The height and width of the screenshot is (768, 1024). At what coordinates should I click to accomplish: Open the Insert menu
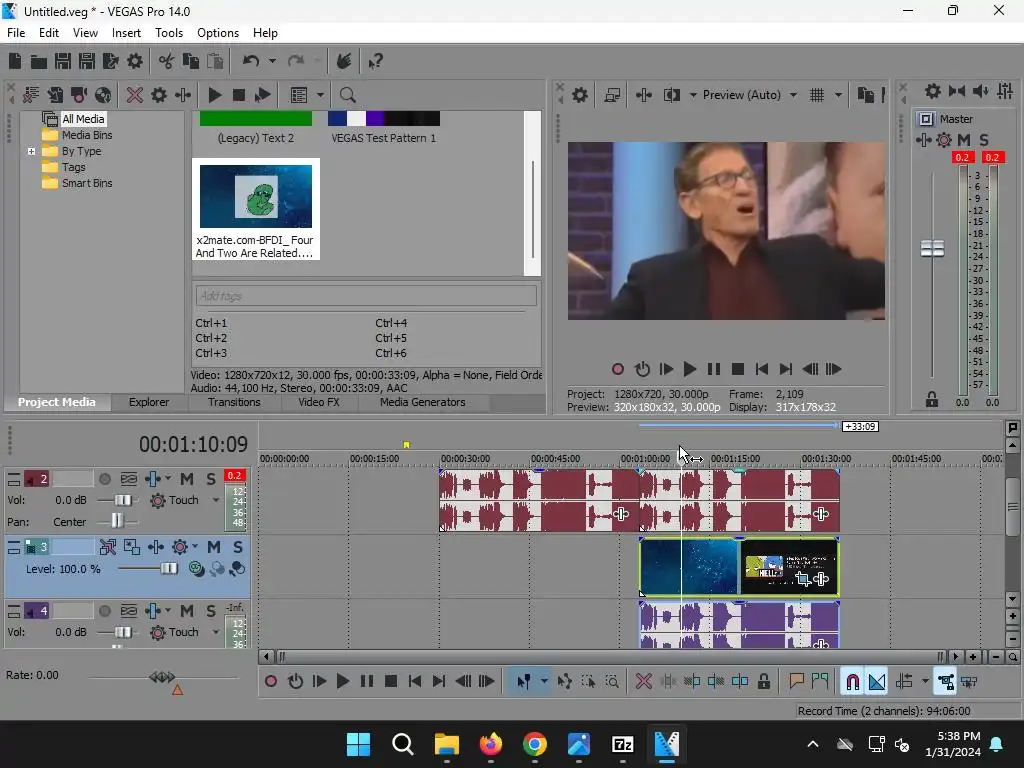click(126, 33)
